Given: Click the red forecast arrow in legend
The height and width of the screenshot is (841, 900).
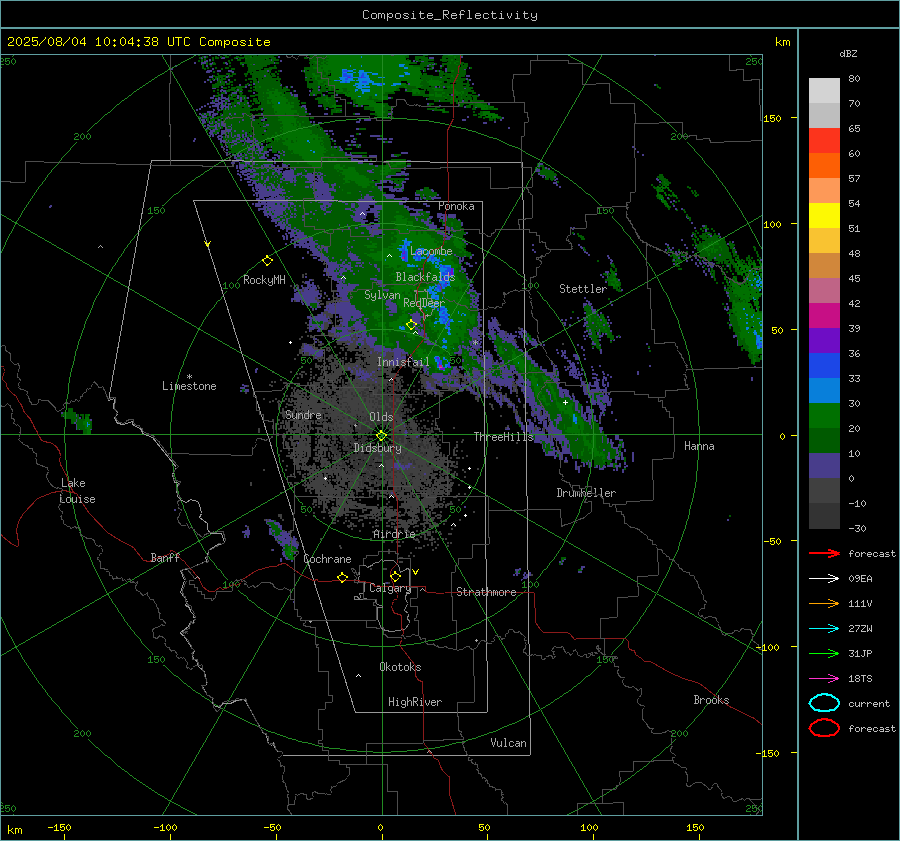Looking at the screenshot, I should (824, 553).
